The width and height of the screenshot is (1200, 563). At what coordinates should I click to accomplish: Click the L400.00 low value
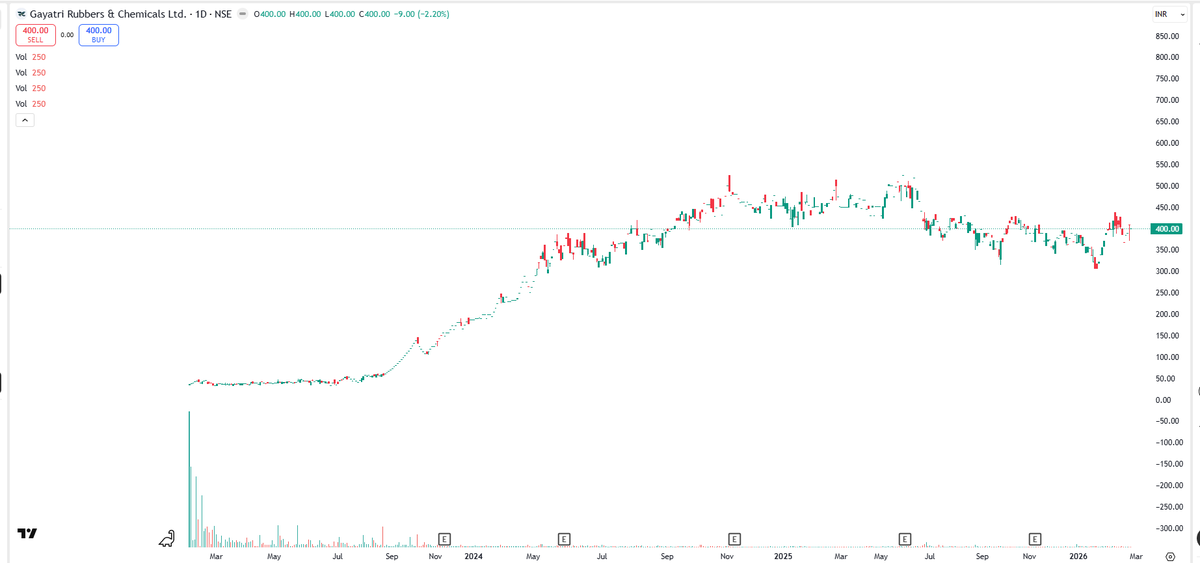(x=340, y=14)
